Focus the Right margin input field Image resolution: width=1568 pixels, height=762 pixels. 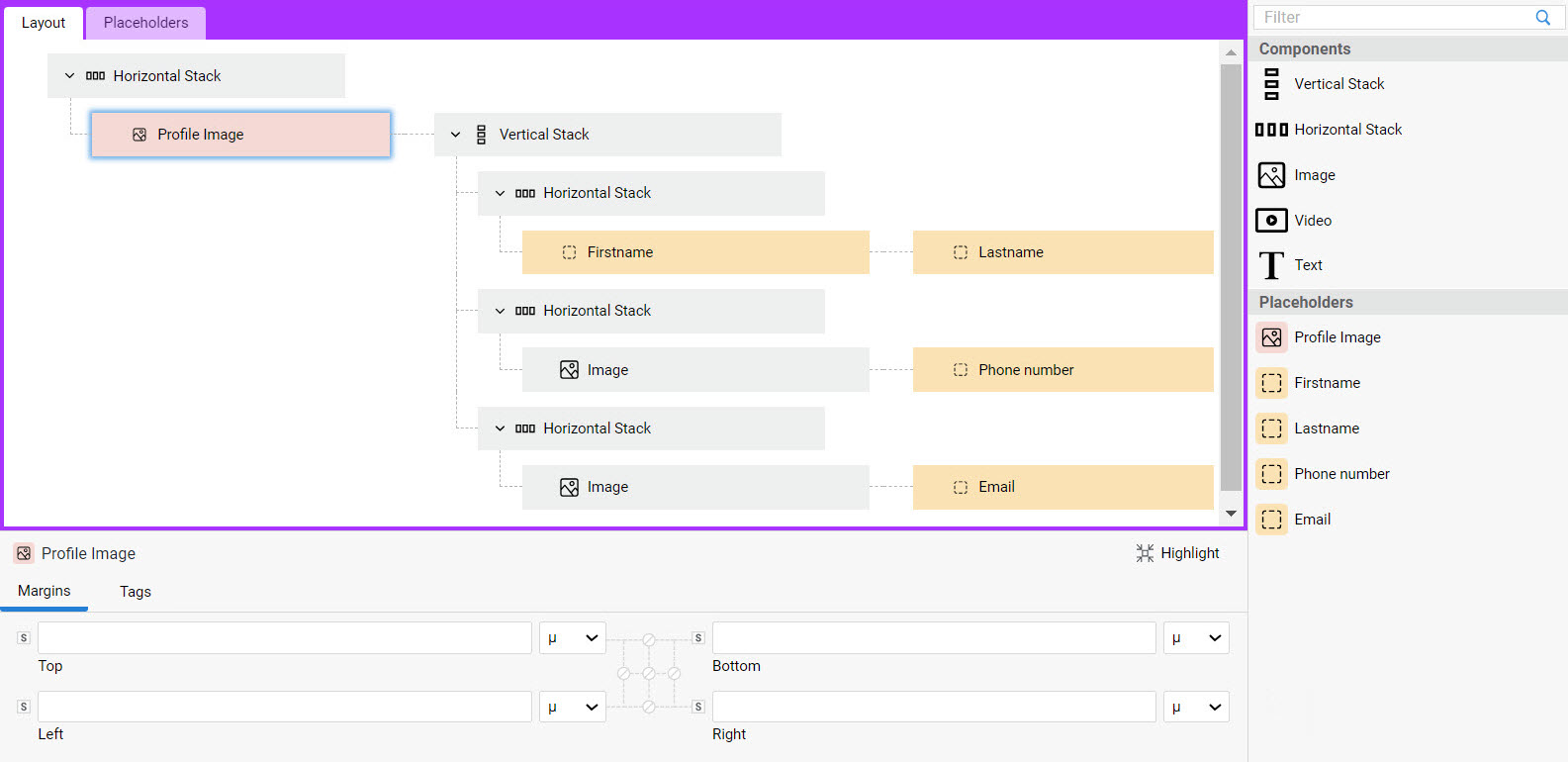pyautogui.click(x=934, y=707)
